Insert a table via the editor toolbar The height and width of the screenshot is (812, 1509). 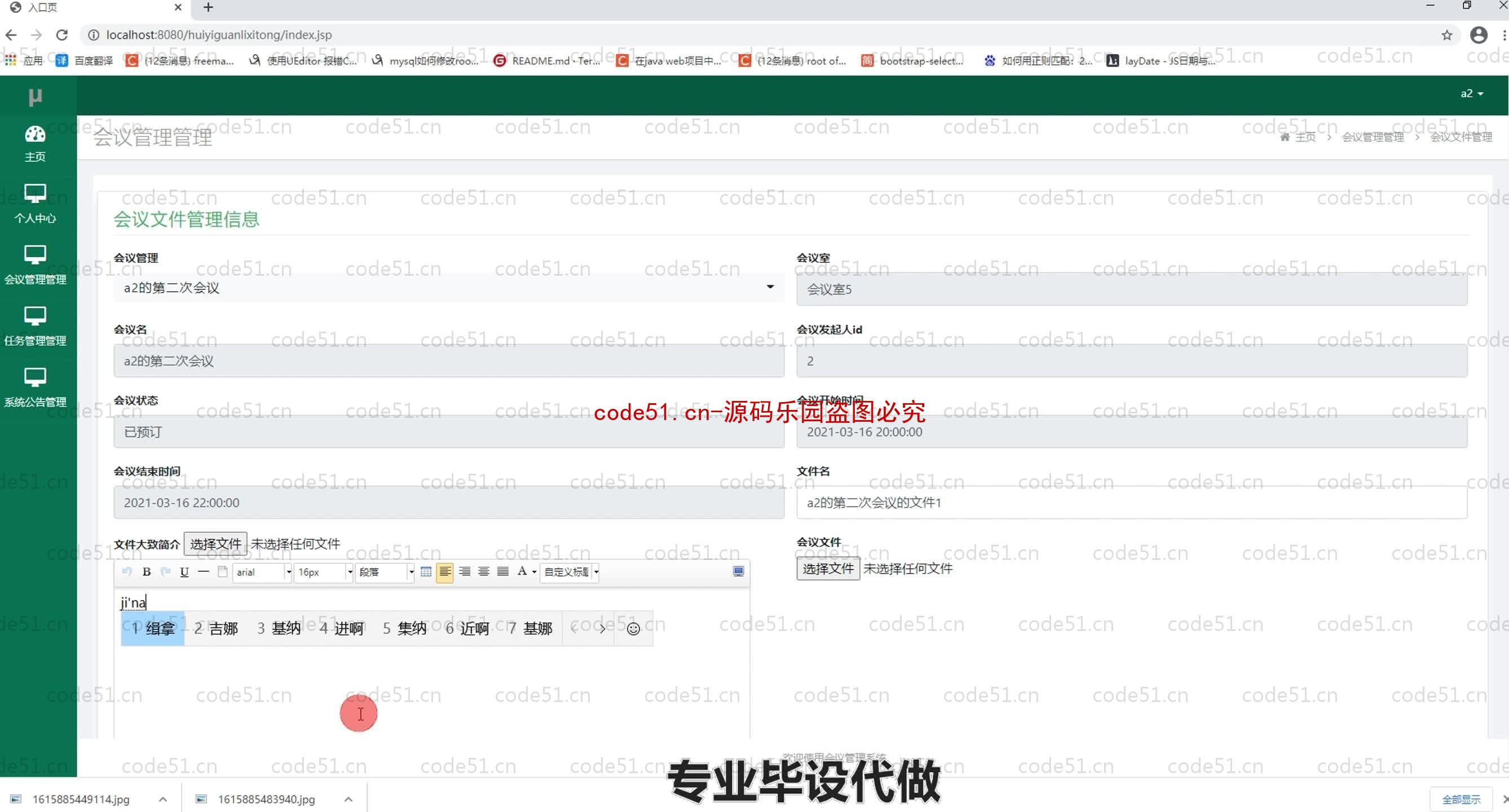(x=426, y=572)
